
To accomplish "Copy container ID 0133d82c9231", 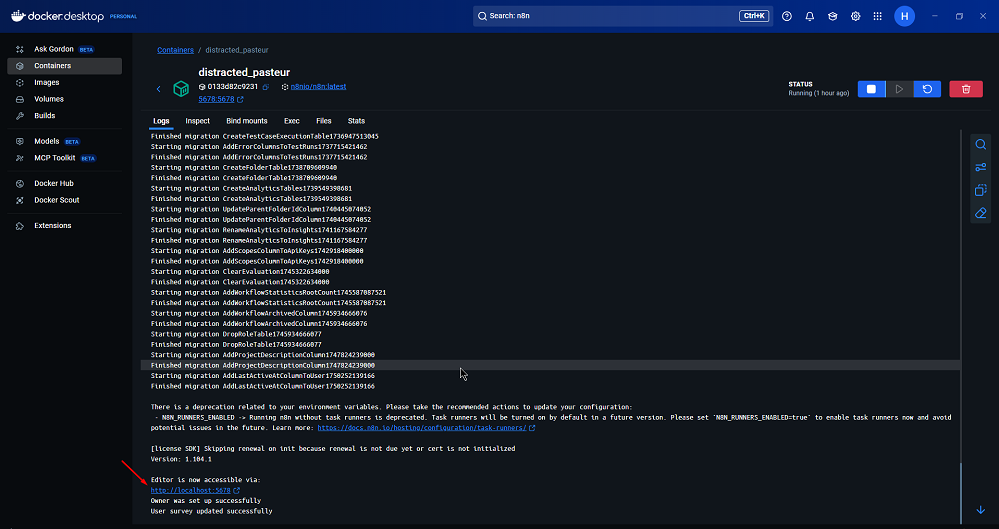I will pos(266,87).
